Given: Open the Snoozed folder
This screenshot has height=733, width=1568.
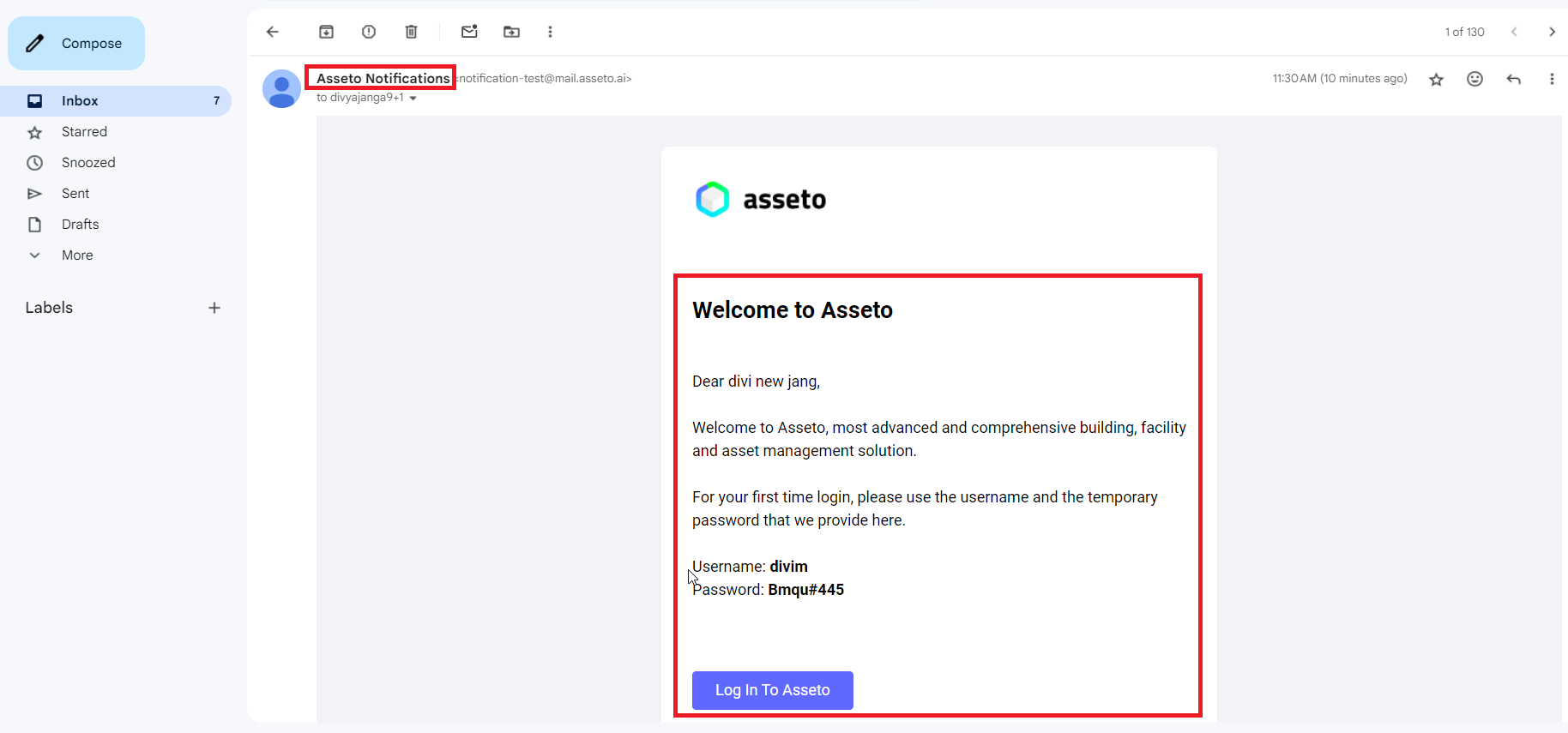Looking at the screenshot, I should [x=87, y=163].
